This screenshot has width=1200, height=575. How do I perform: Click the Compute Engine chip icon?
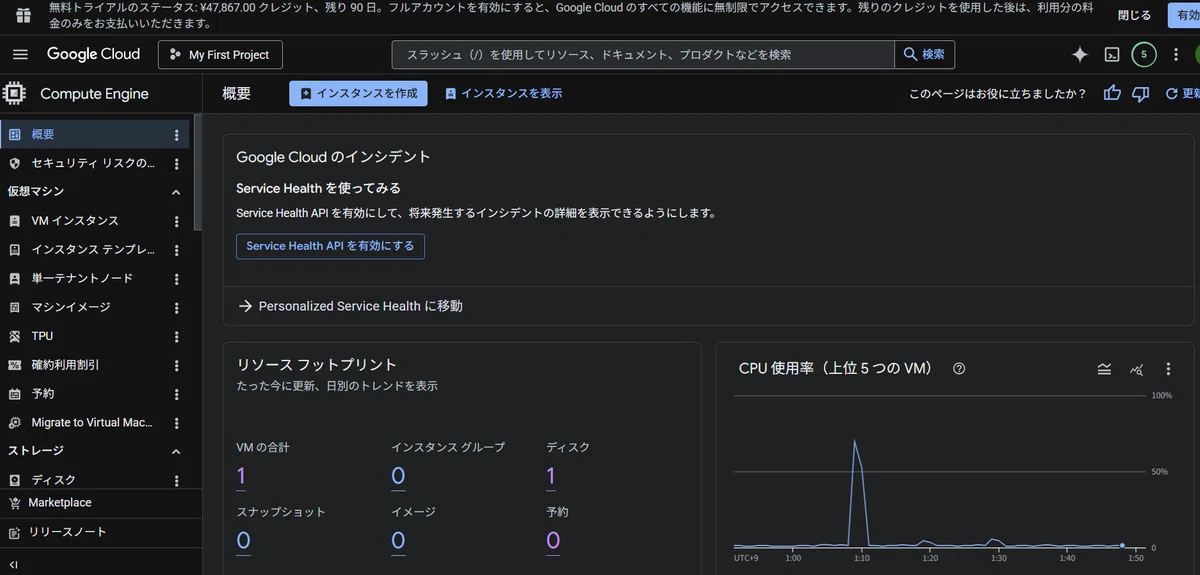tap(15, 93)
